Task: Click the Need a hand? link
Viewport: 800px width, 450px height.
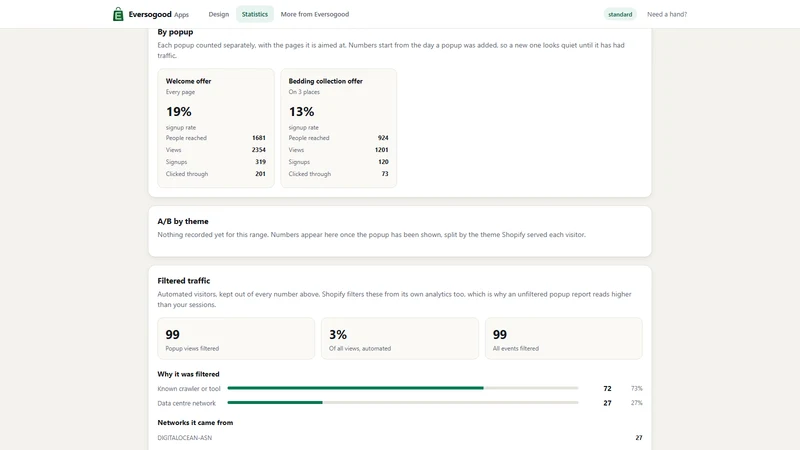Action: coord(667,14)
